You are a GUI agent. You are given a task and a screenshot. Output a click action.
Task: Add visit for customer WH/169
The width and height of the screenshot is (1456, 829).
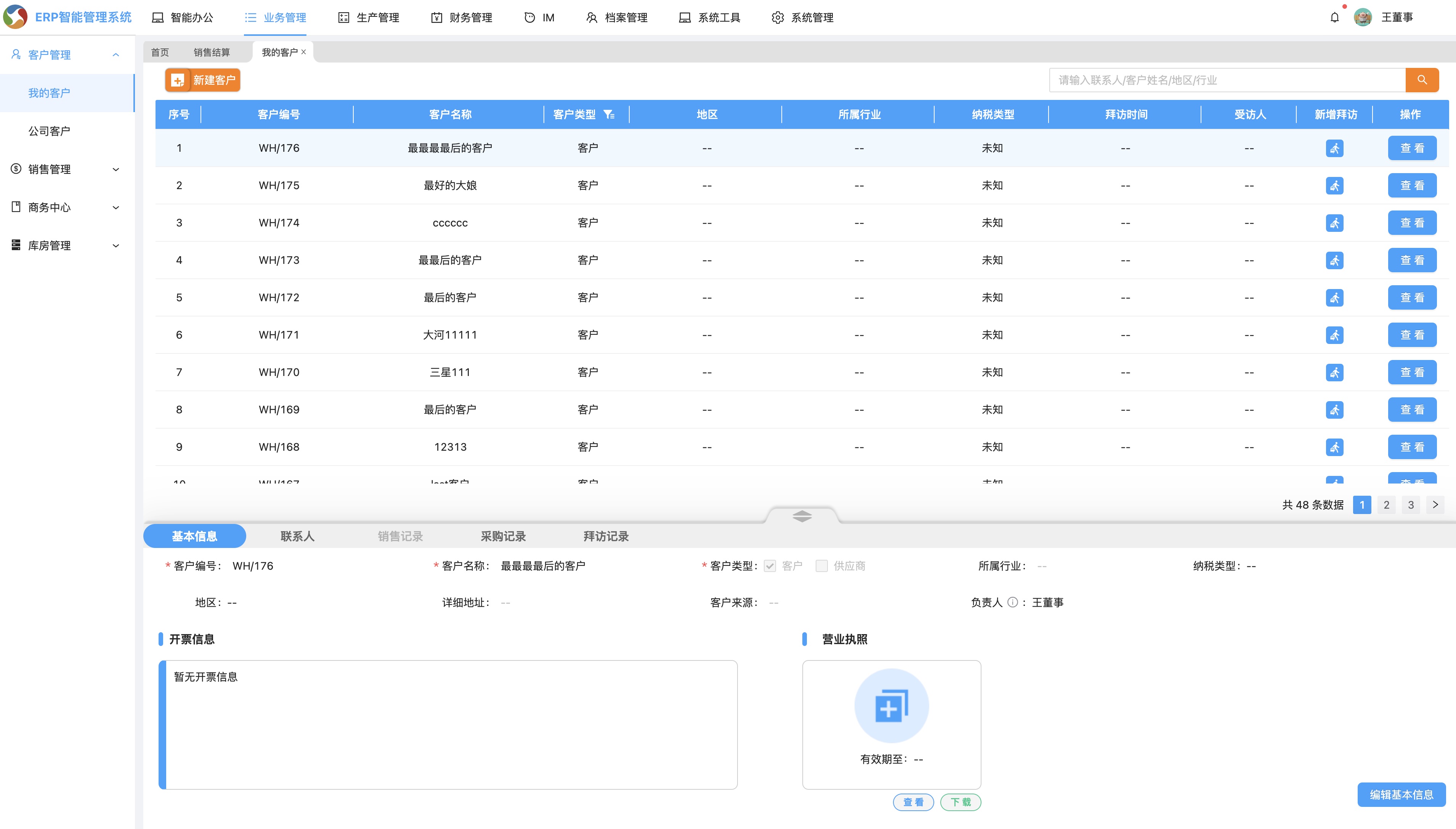click(1334, 410)
